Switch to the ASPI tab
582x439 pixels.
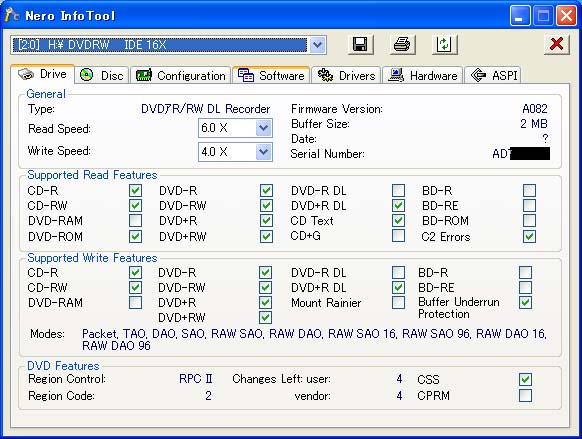click(x=493, y=75)
